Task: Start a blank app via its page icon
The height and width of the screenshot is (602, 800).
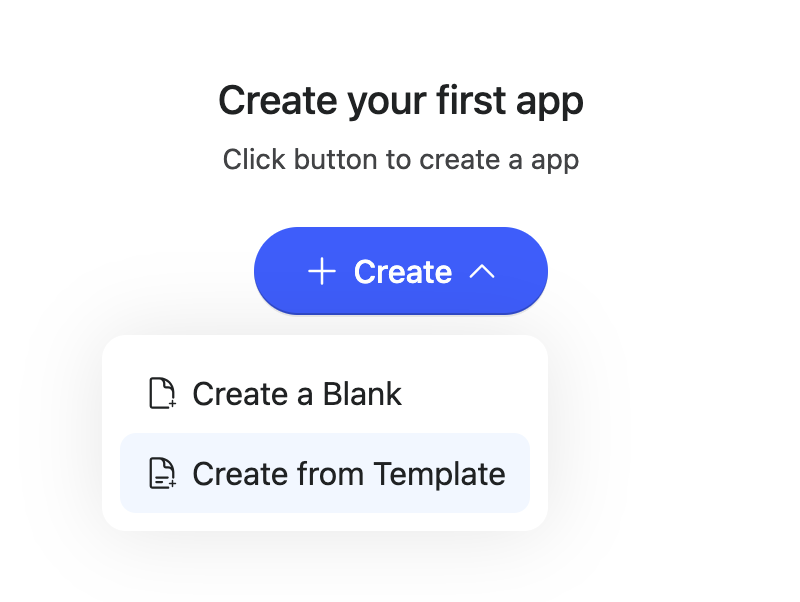Action: (162, 394)
